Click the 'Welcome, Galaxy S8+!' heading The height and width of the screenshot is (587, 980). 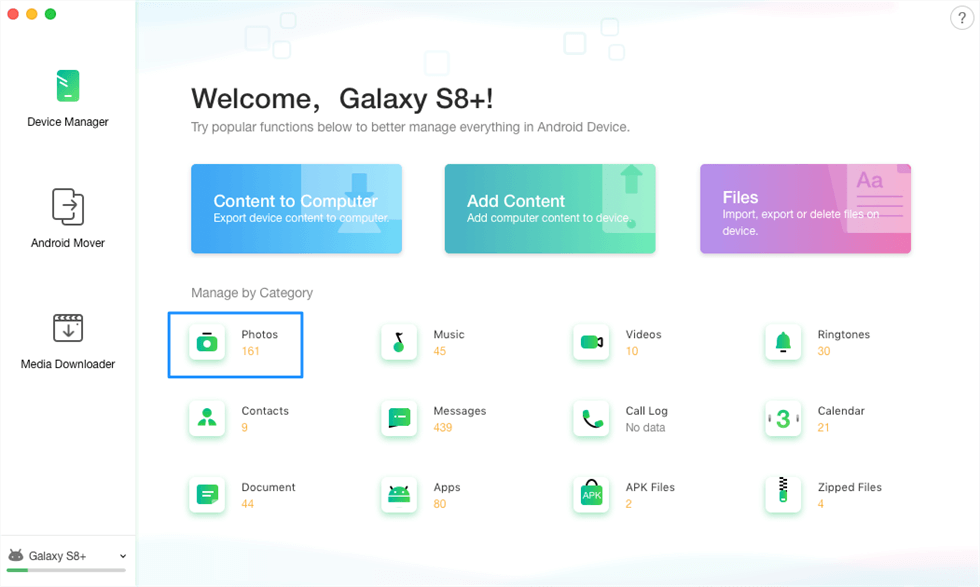[342, 98]
